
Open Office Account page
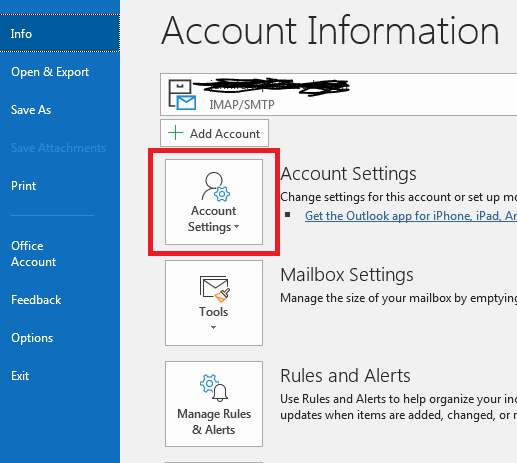[33, 254]
